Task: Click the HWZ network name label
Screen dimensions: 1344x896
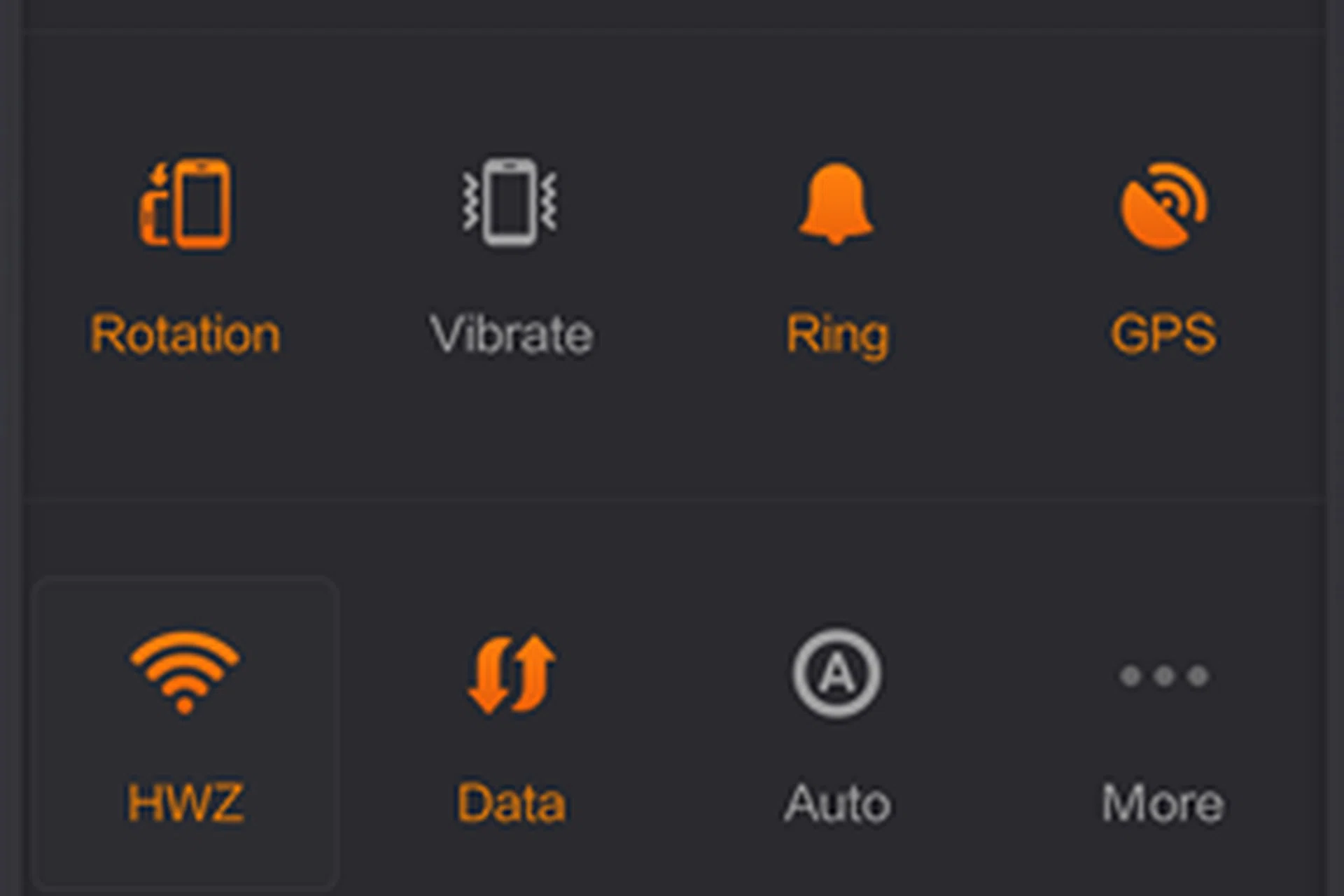Action: pyautogui.click(x=185, y=802)
